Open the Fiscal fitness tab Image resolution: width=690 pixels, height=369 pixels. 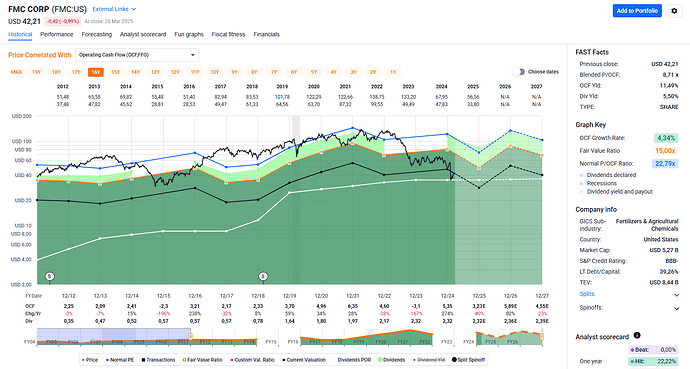coord(228,34)
